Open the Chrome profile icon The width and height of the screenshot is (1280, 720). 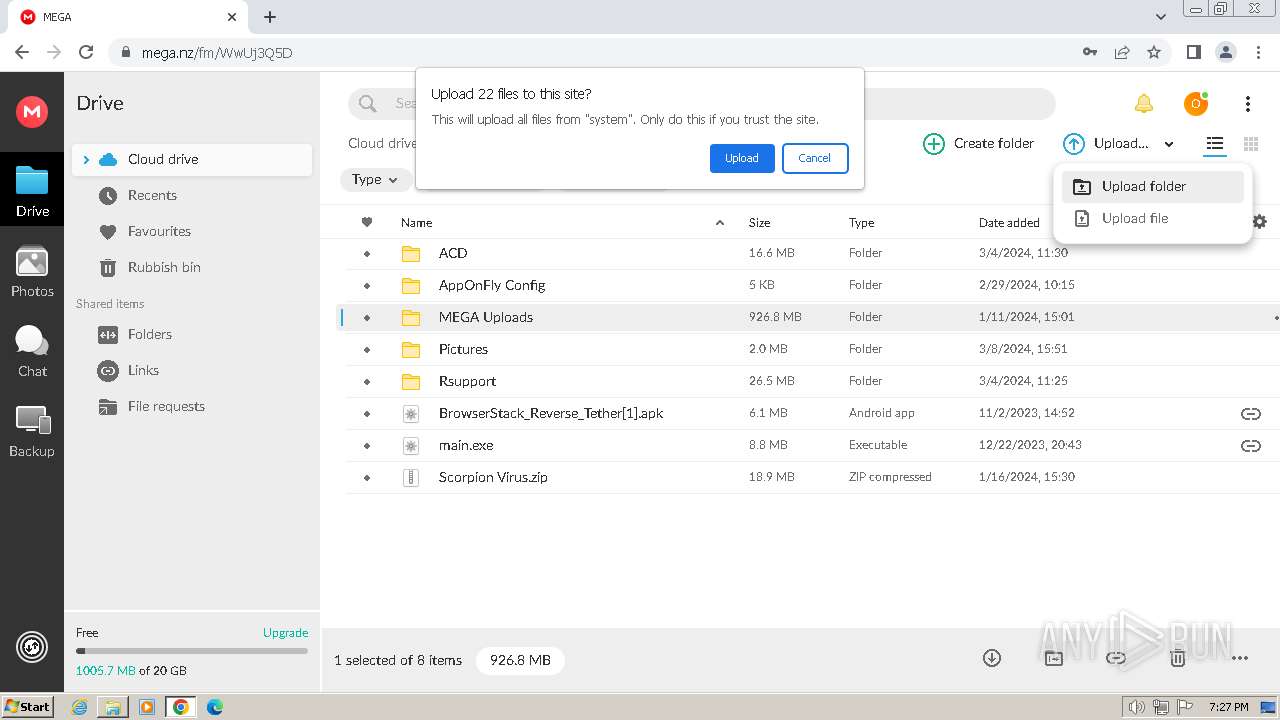(x=1225, y=52)
